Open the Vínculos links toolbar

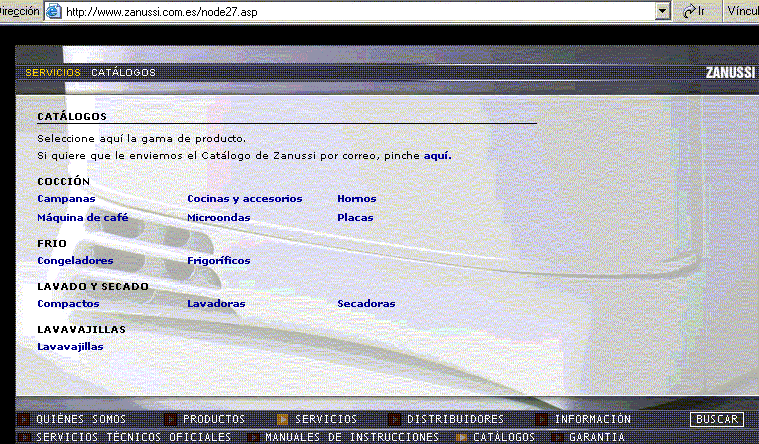tap(742, 11)
